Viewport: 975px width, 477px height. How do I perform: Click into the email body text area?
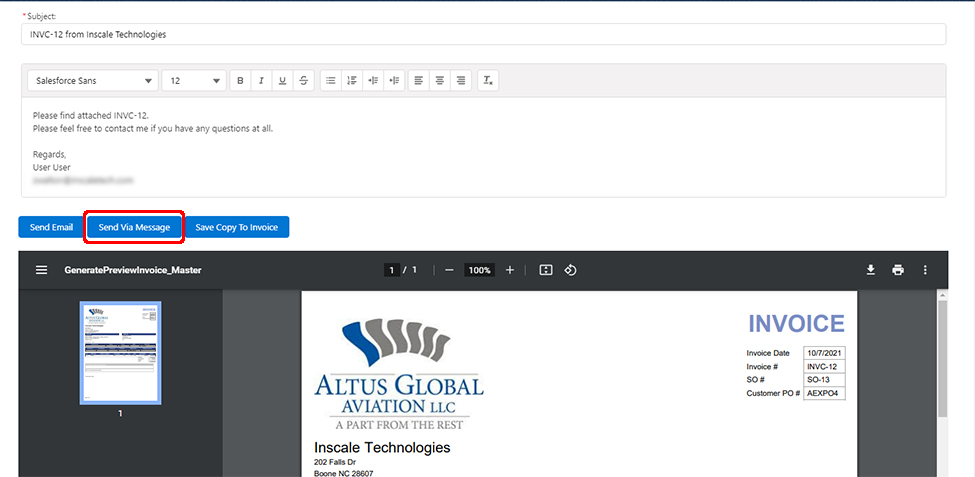click(x=484, y=147)
